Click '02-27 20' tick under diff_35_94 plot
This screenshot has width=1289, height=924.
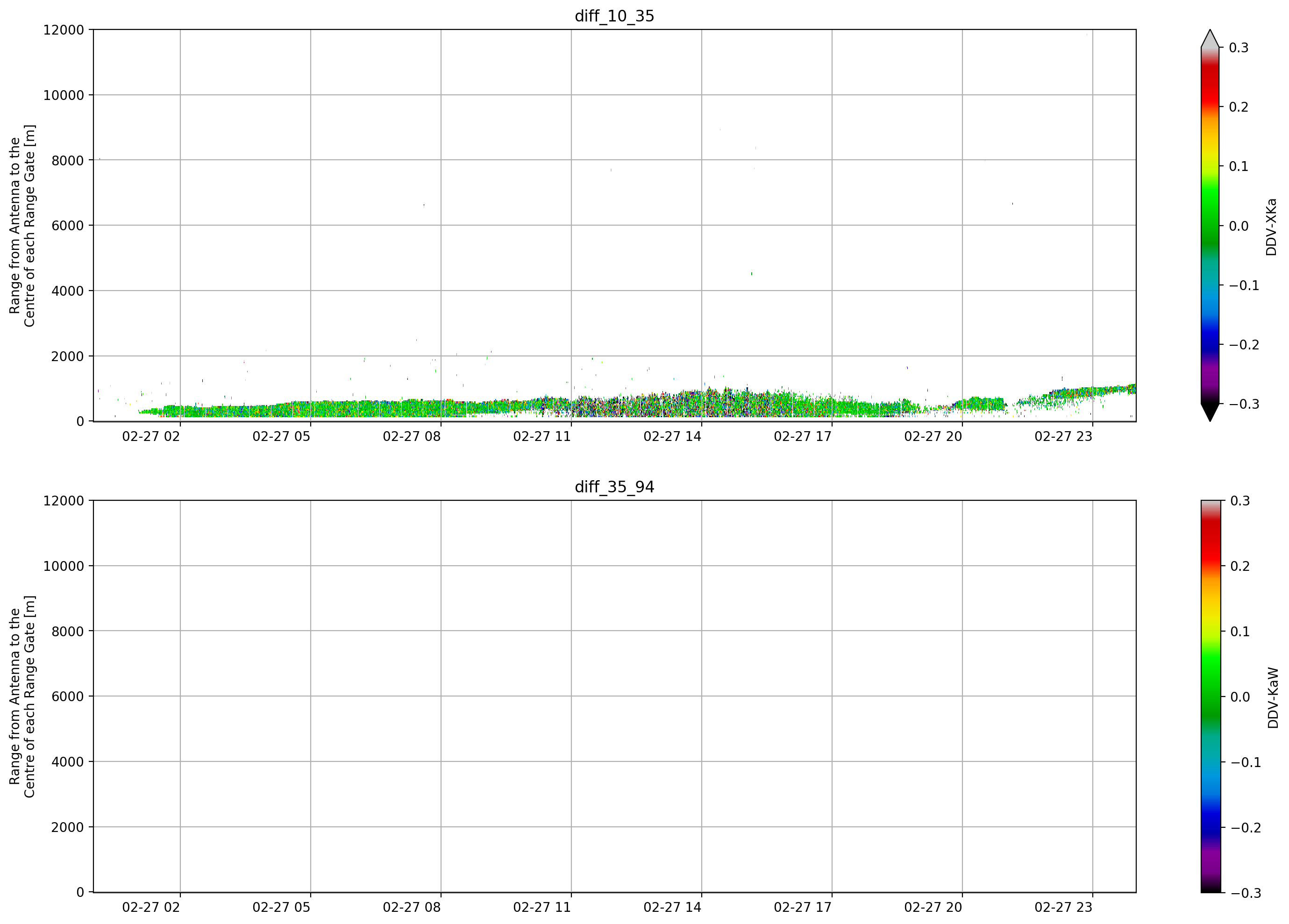coord(933,908)
